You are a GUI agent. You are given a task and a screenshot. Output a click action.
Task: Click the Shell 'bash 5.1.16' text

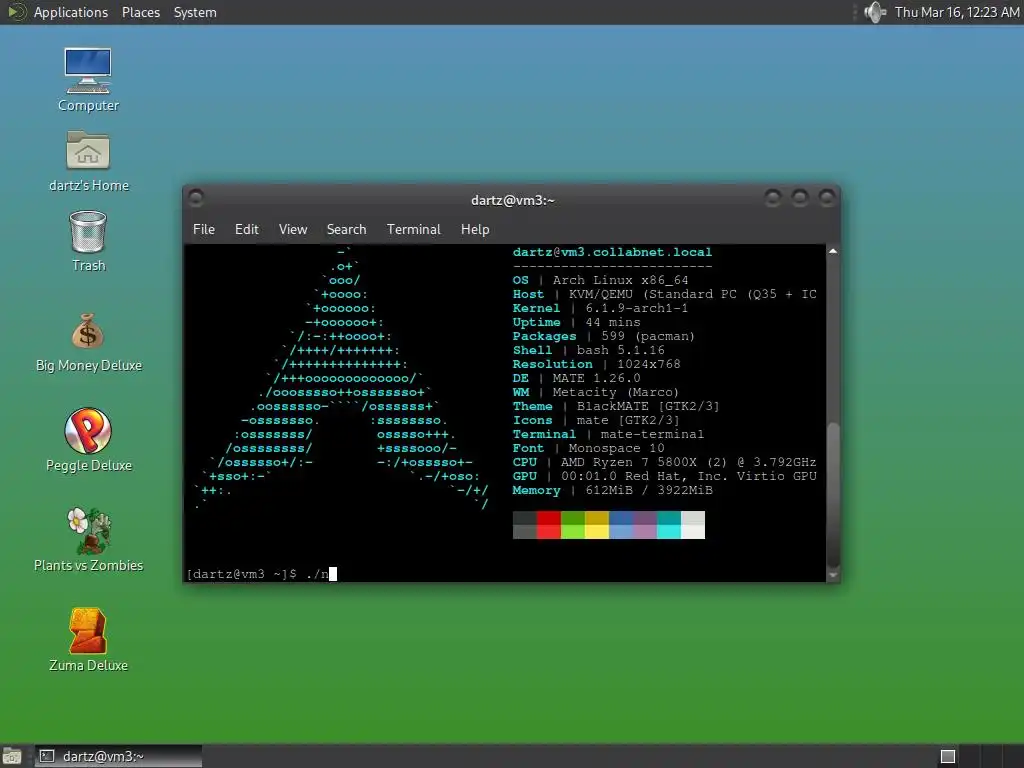(620, 350)
